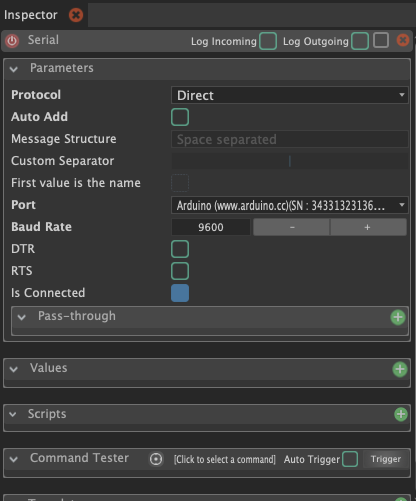Collapse the Pass-through section

tap(22, 317)
